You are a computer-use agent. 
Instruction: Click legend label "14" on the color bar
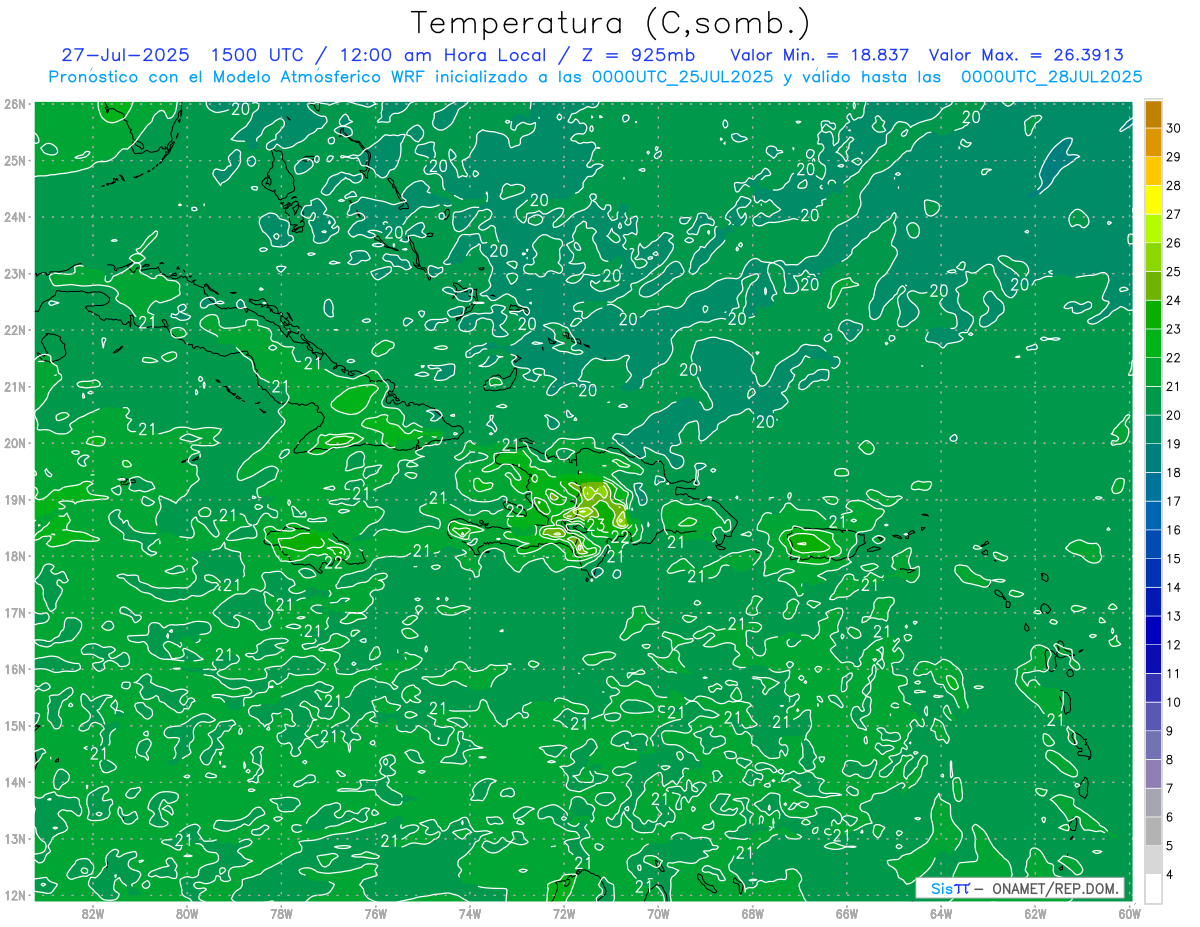(1174, 587)
